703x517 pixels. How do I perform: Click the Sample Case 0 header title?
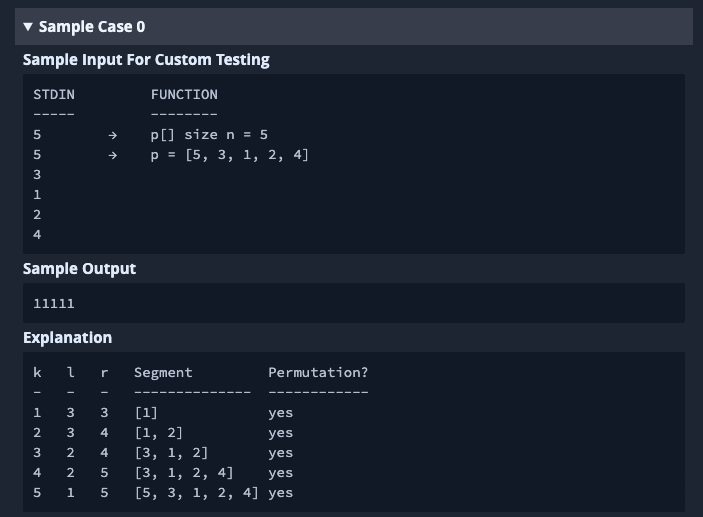[x=92, y=27]
